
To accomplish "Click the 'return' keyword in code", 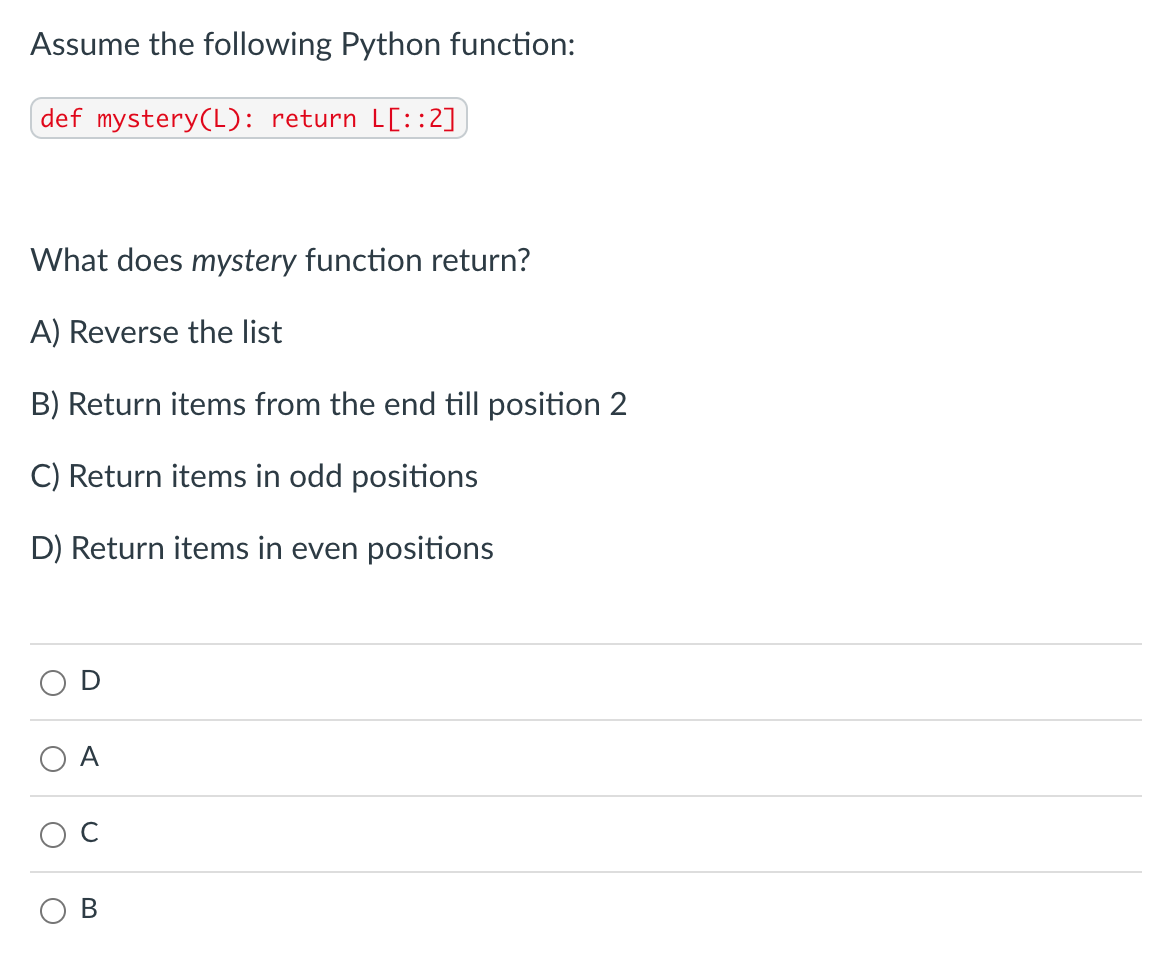I will coord(314,118).
